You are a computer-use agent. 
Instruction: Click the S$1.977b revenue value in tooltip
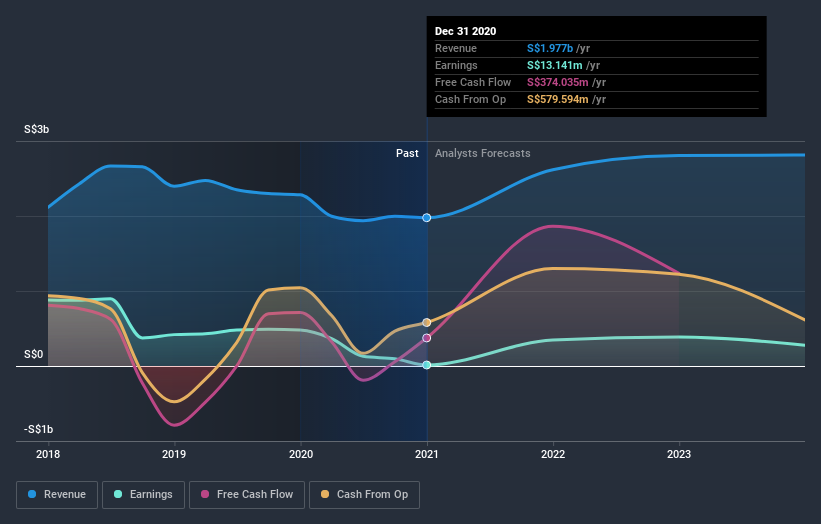(550, 48)
